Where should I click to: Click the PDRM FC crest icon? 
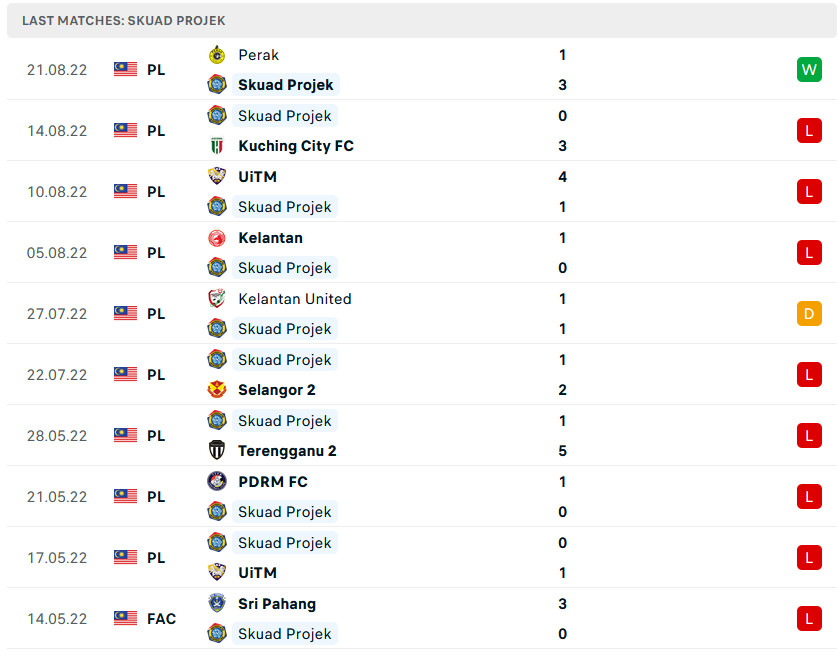click(x=217, y=482)
